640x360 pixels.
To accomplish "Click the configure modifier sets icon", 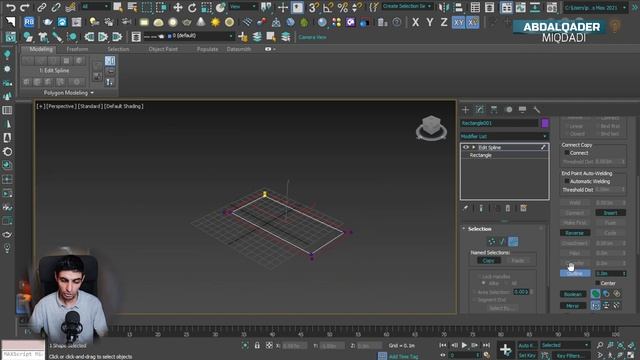I will [523, 208].
